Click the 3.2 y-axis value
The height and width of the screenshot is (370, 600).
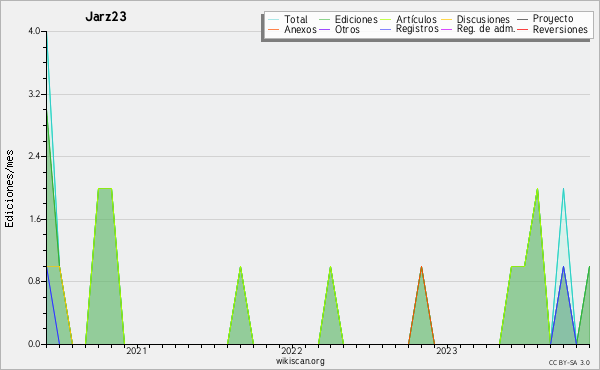point(34,94)
